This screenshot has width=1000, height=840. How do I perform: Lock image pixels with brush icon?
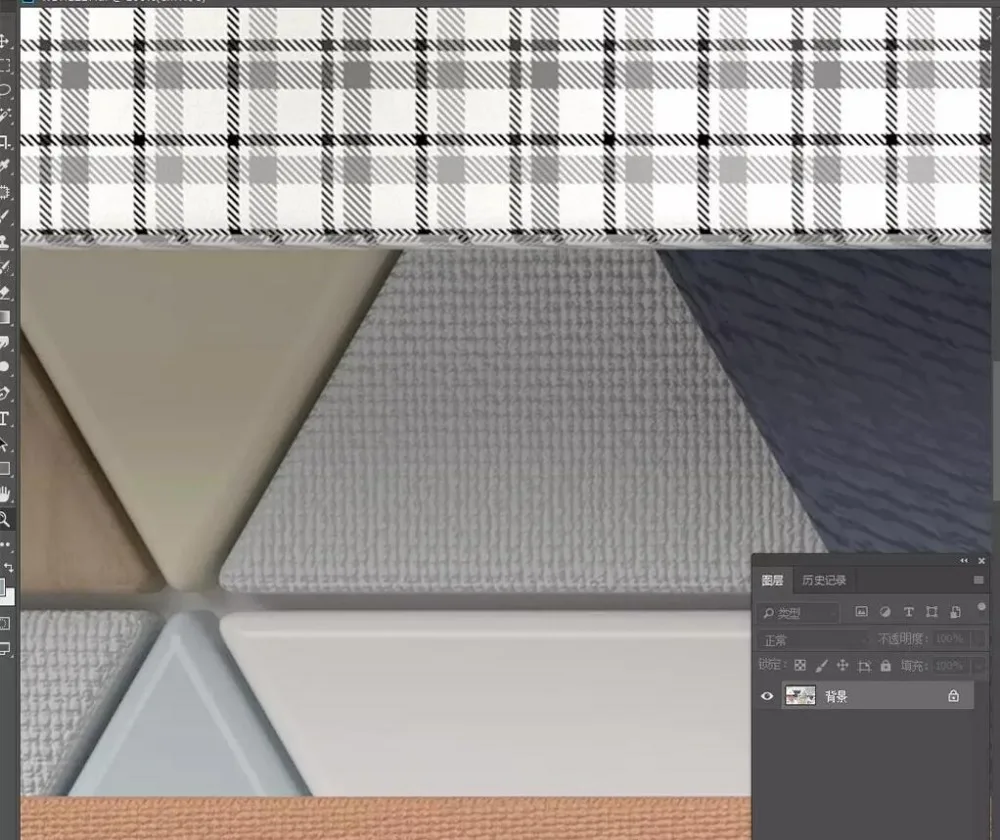point(821,666)
